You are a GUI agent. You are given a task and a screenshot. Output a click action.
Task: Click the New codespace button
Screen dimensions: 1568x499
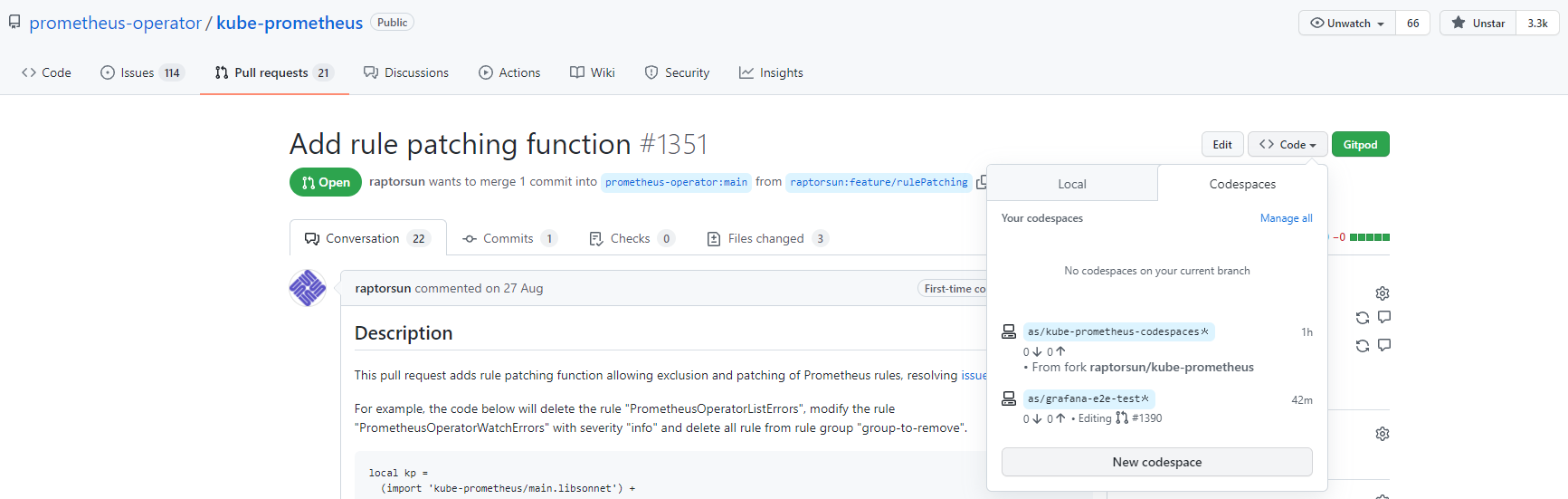coord(1157,462)
